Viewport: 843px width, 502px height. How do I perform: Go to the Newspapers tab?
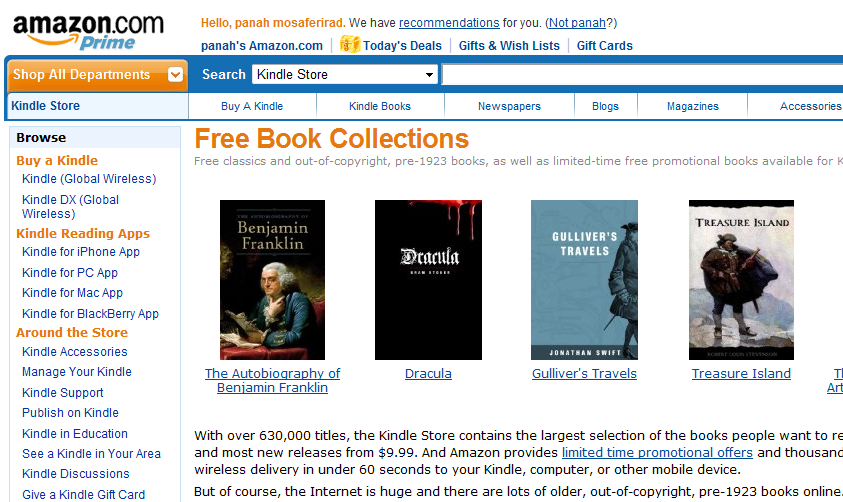(x=509, y=106)
